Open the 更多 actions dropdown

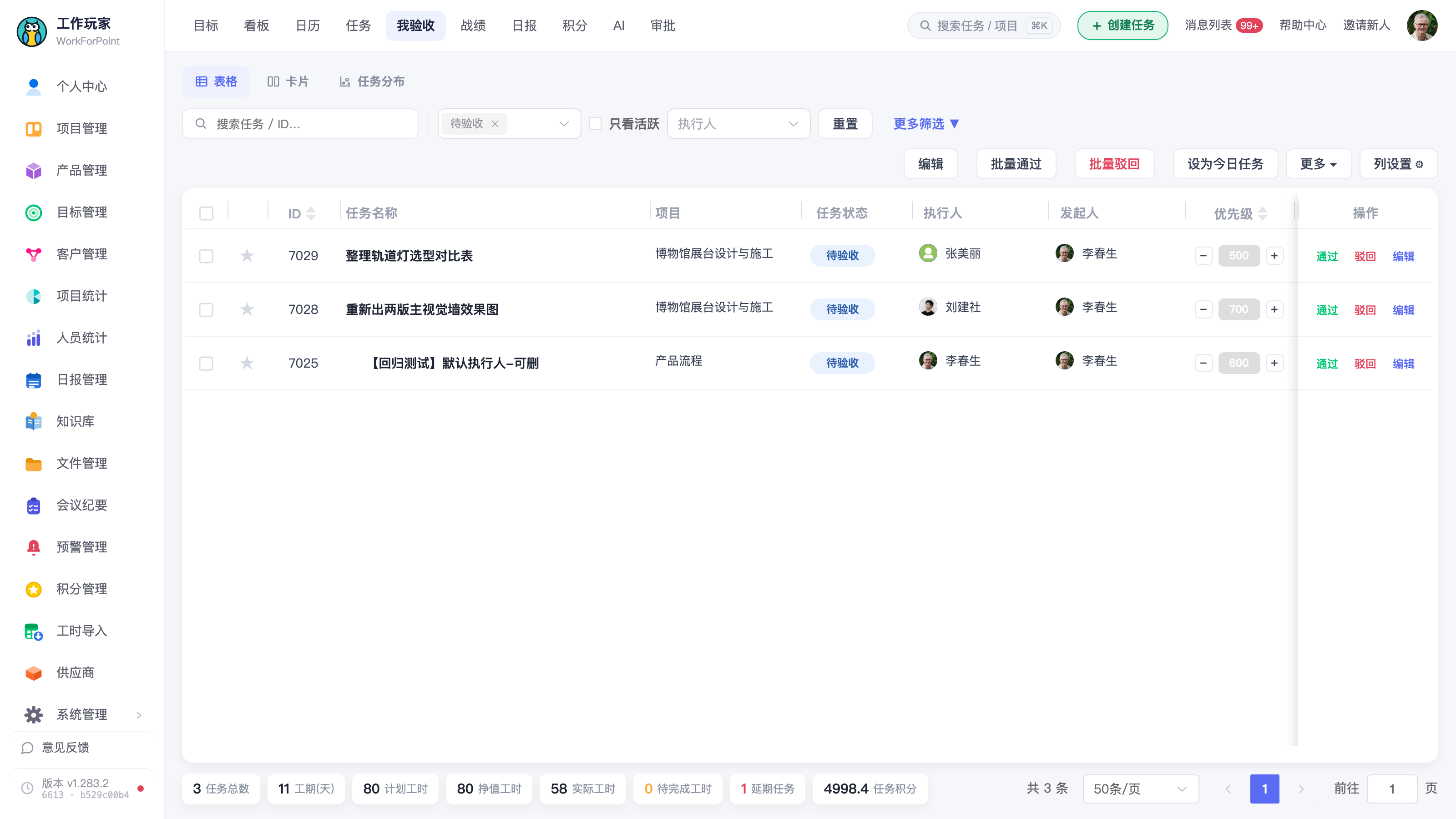(x=1319, y=164)
